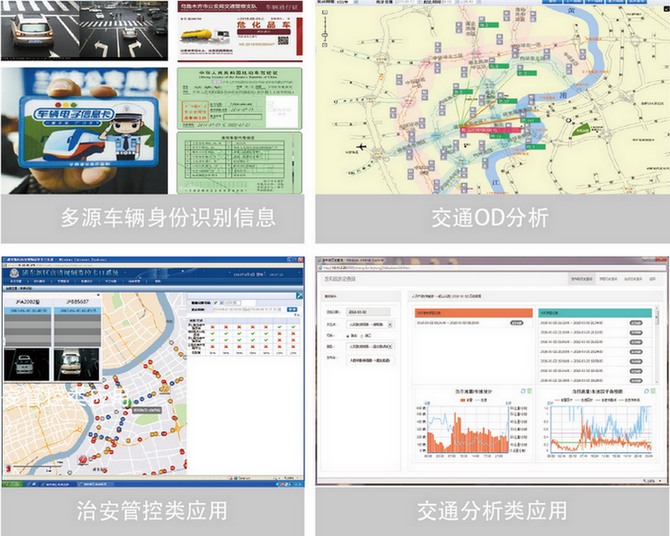Click the refresh icon on right curve chart

(646, 391)
